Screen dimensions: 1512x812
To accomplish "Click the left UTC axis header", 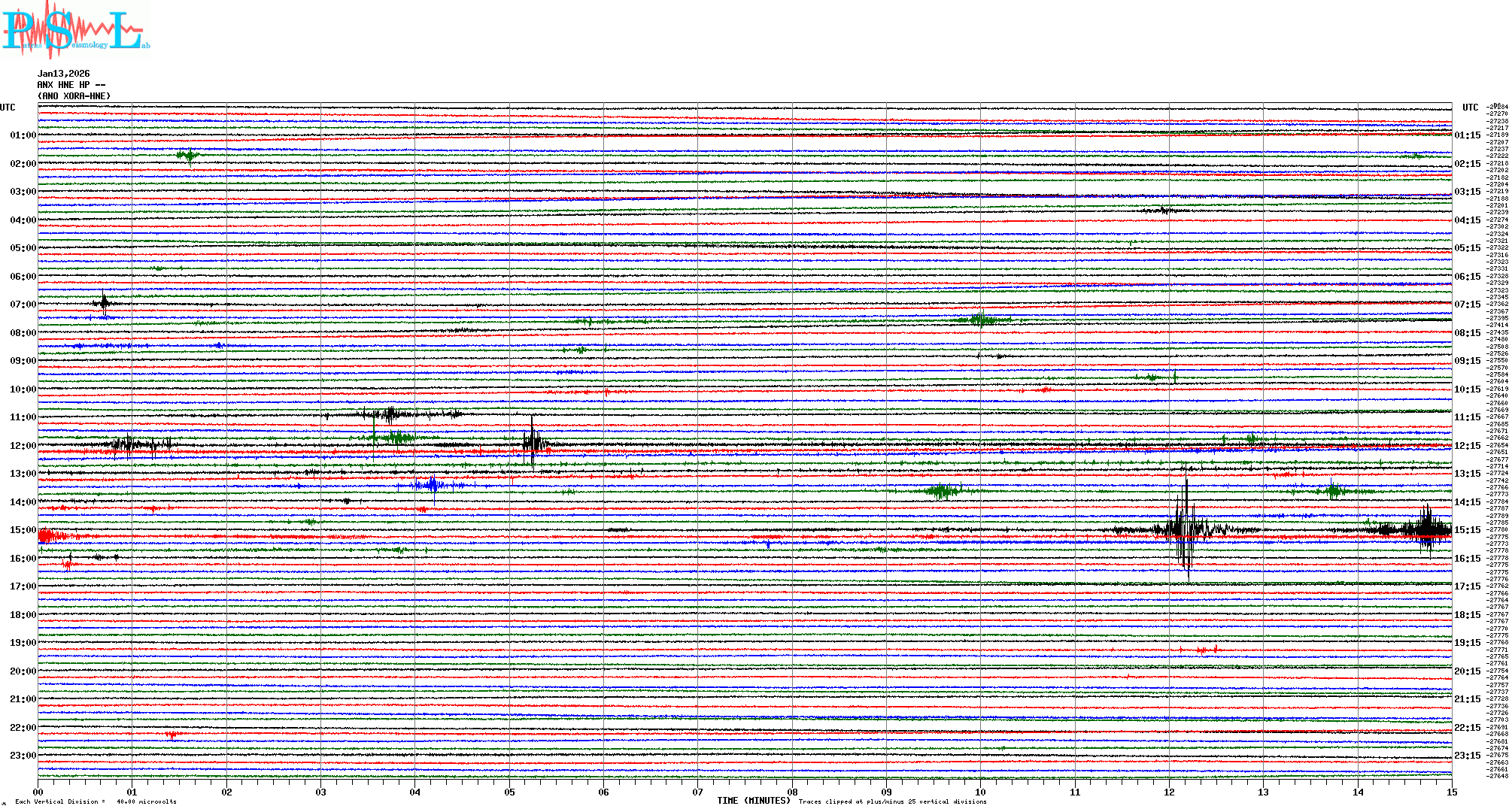I will tap(8, 108).
